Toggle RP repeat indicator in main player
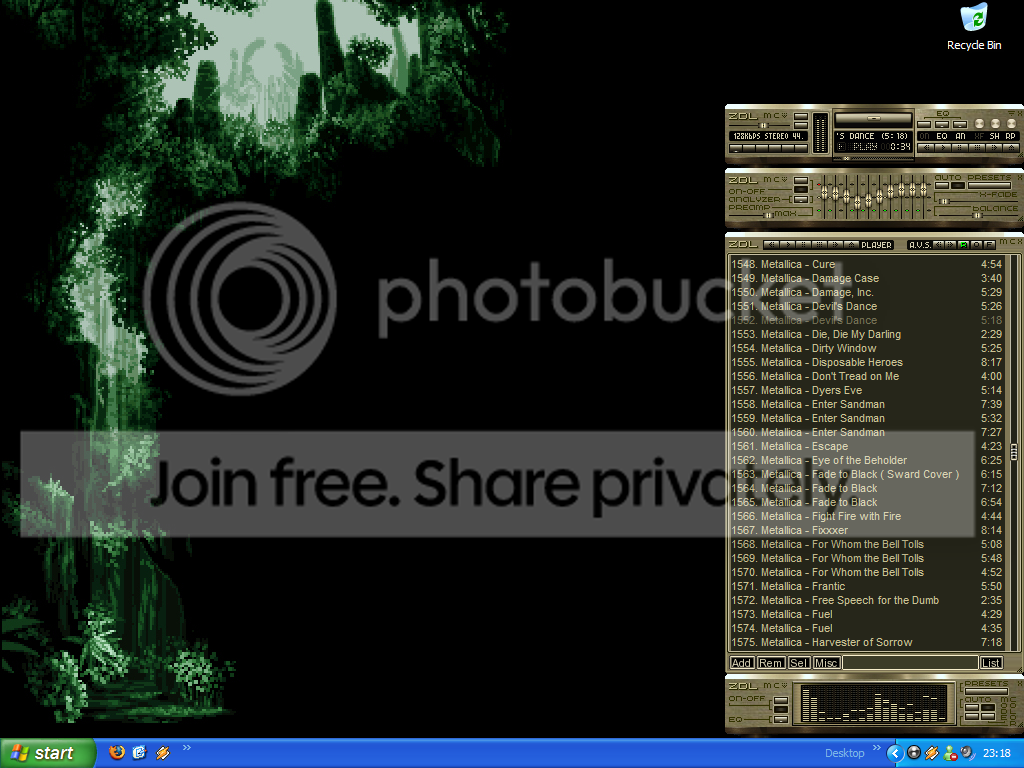 coord(1010,136)
